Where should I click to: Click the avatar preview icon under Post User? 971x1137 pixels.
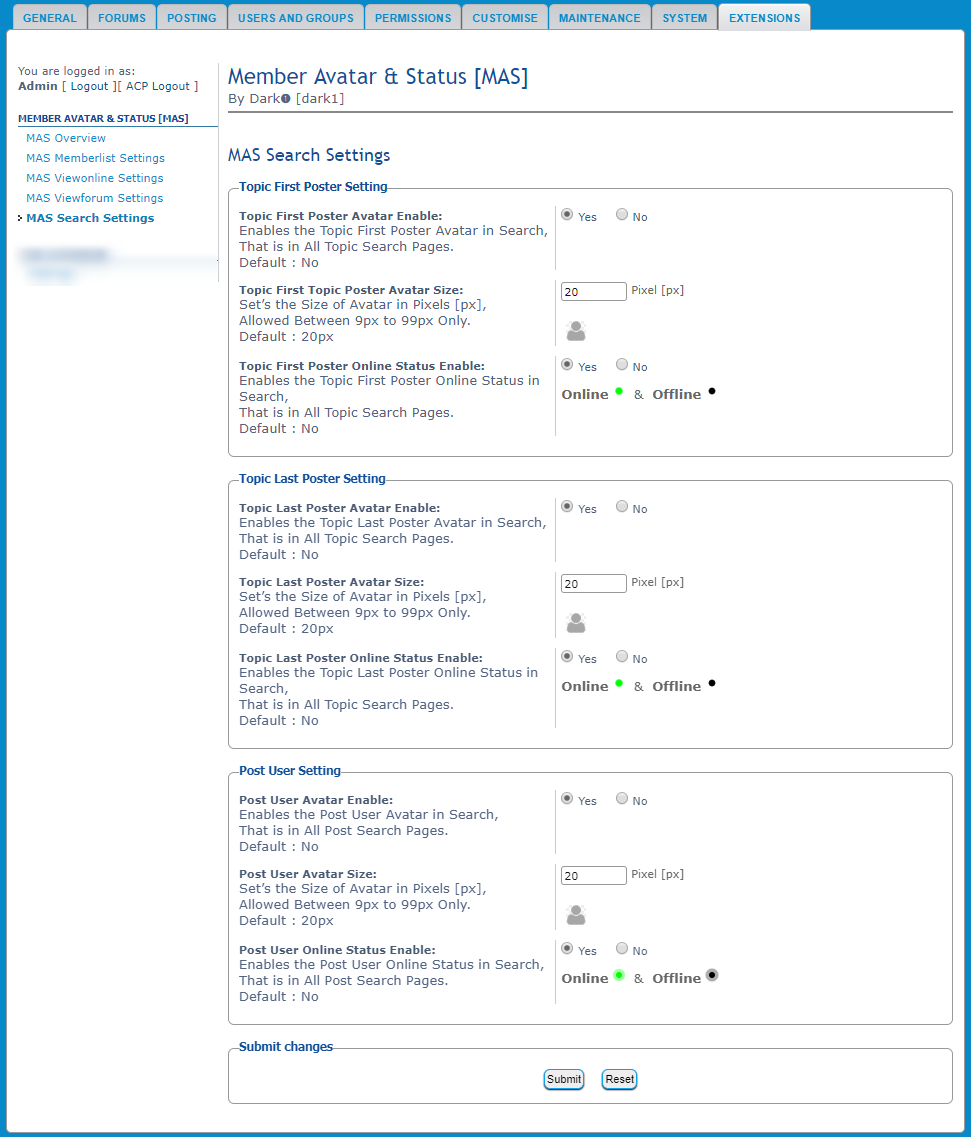(575, 915)
